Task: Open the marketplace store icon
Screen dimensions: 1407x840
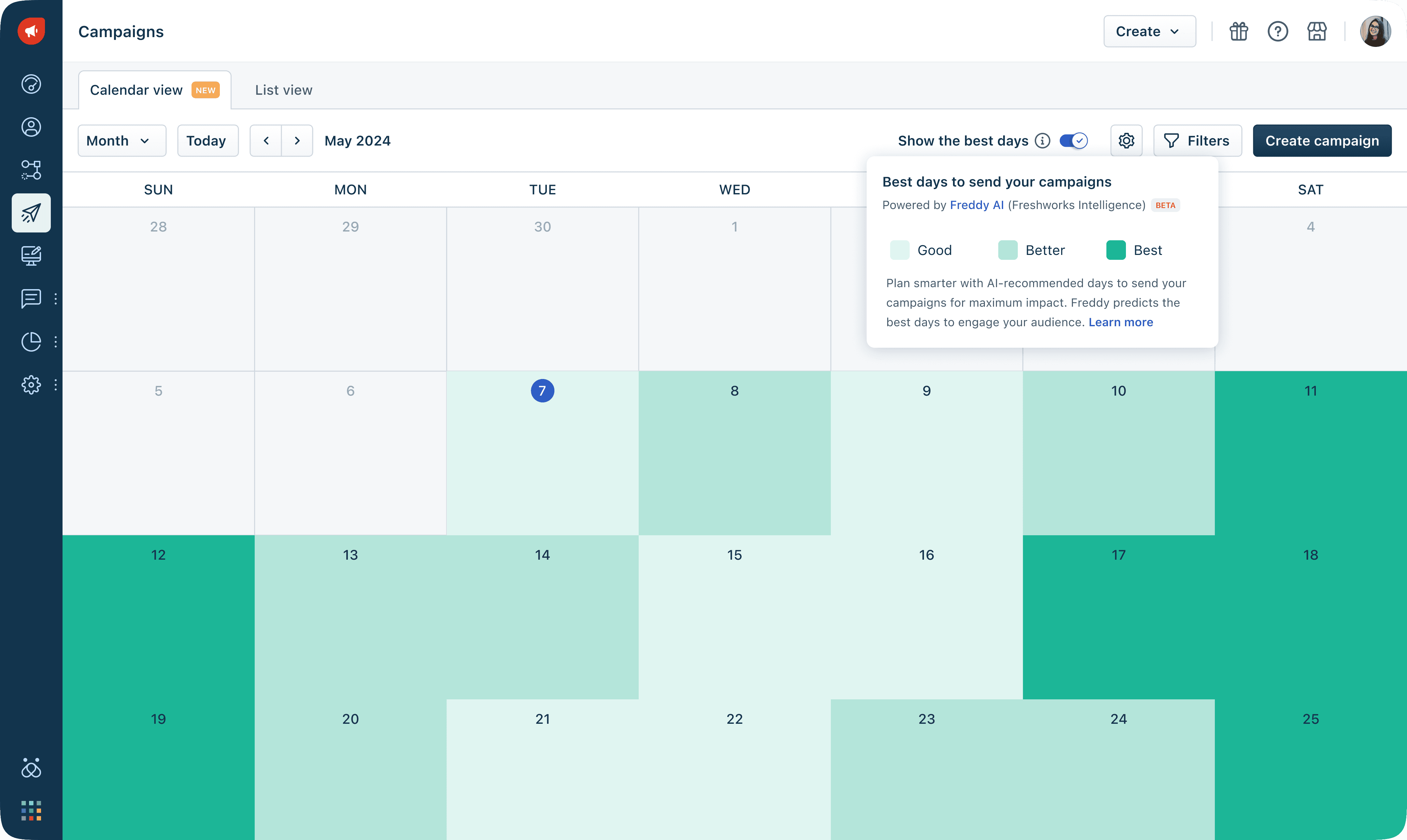Action: point(1316,31)
